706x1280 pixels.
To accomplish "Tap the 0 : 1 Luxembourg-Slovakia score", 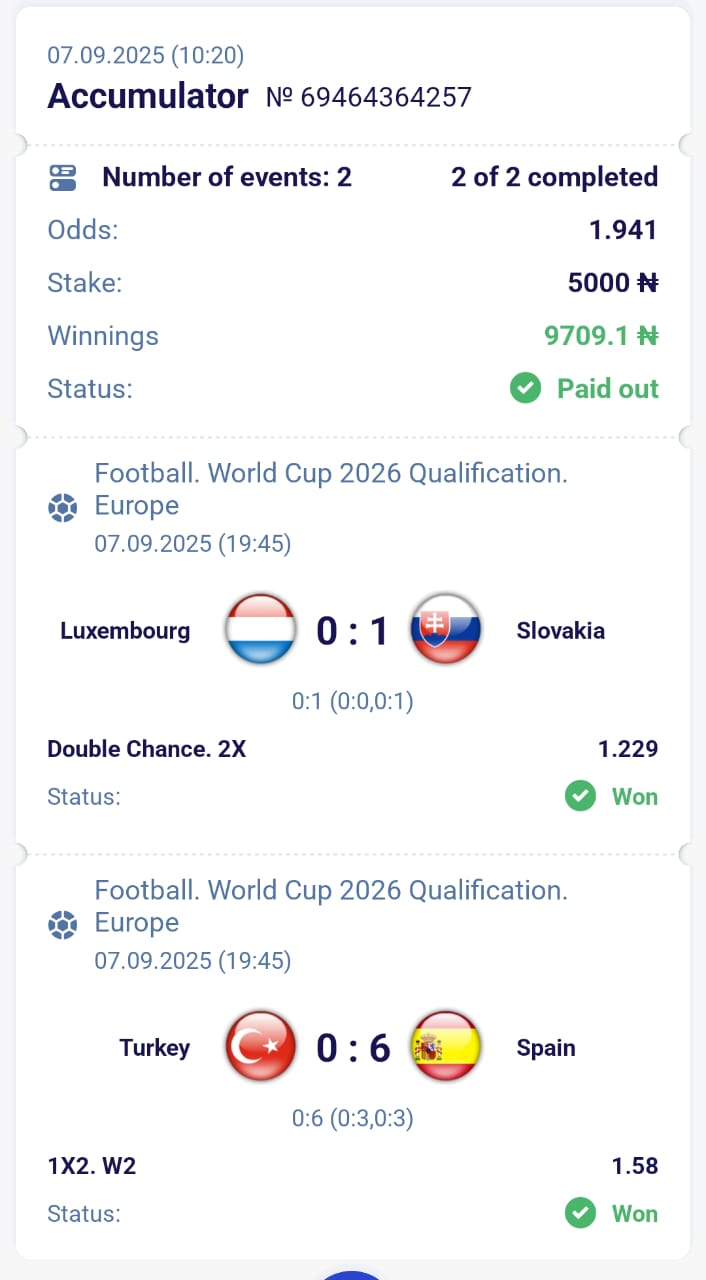I will coord(352,631).
